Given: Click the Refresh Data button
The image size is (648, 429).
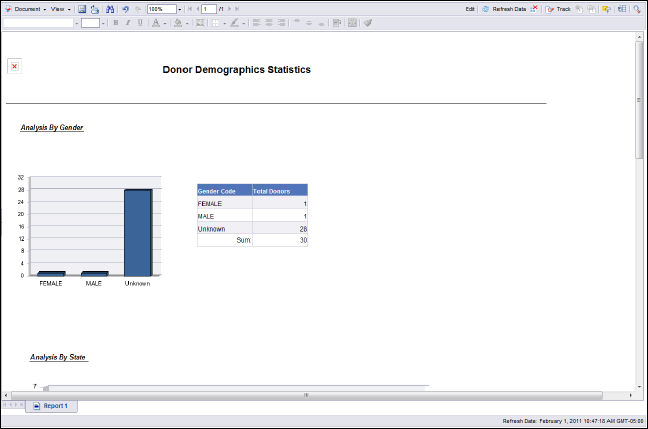Looking at the screenshot, I should pyautogui.click(x=503, y=8).
